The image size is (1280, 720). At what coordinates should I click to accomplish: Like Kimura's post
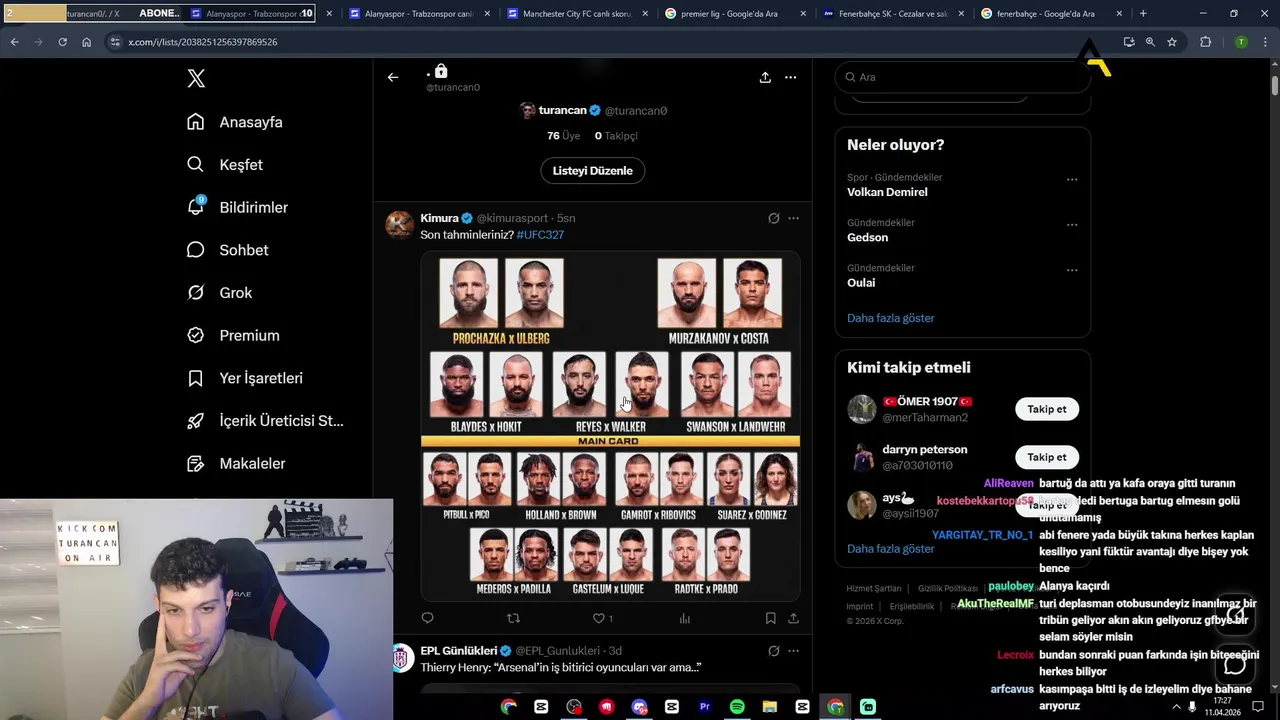pyautogui.click(x=602, y=619)
